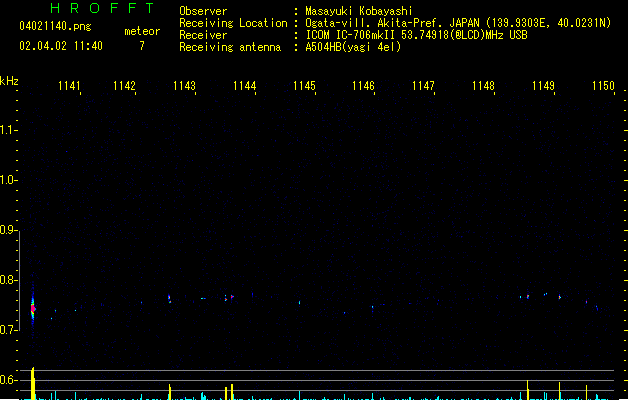Click the 'Observer' field label

click(x=203, y=11)
